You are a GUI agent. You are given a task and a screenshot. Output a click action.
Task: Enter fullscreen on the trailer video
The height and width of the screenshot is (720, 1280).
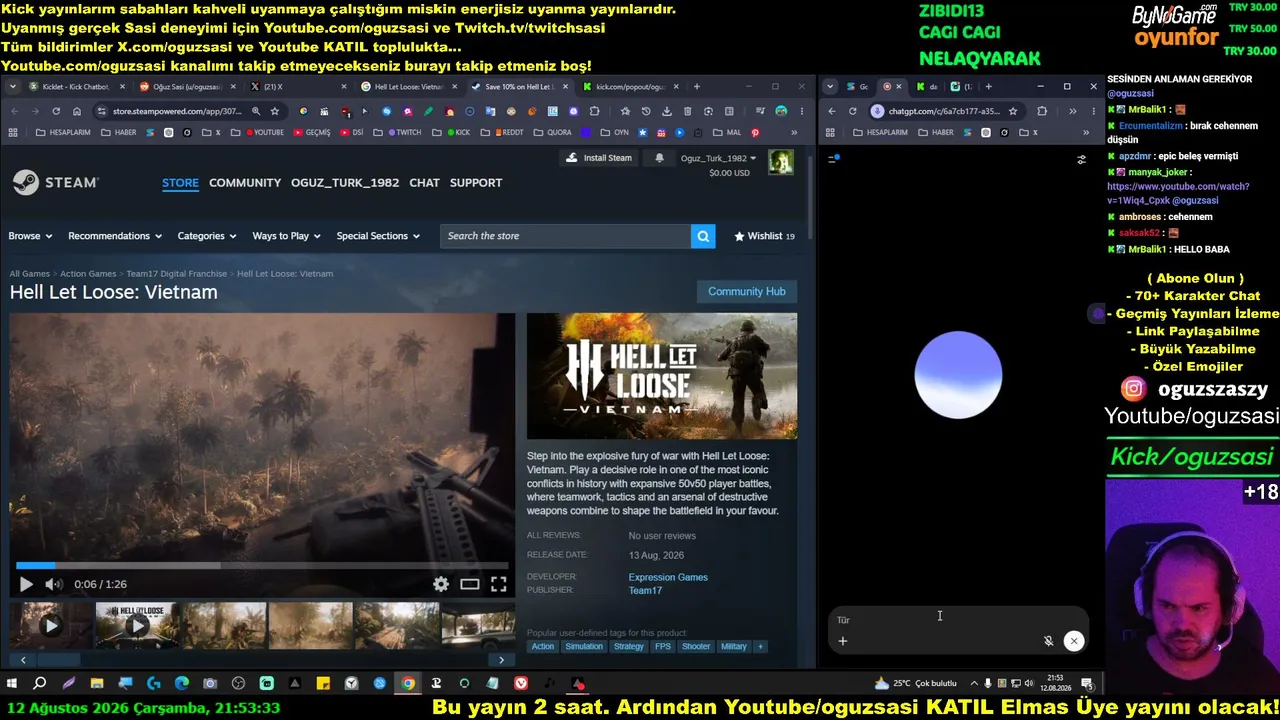[x=499, y=584]
